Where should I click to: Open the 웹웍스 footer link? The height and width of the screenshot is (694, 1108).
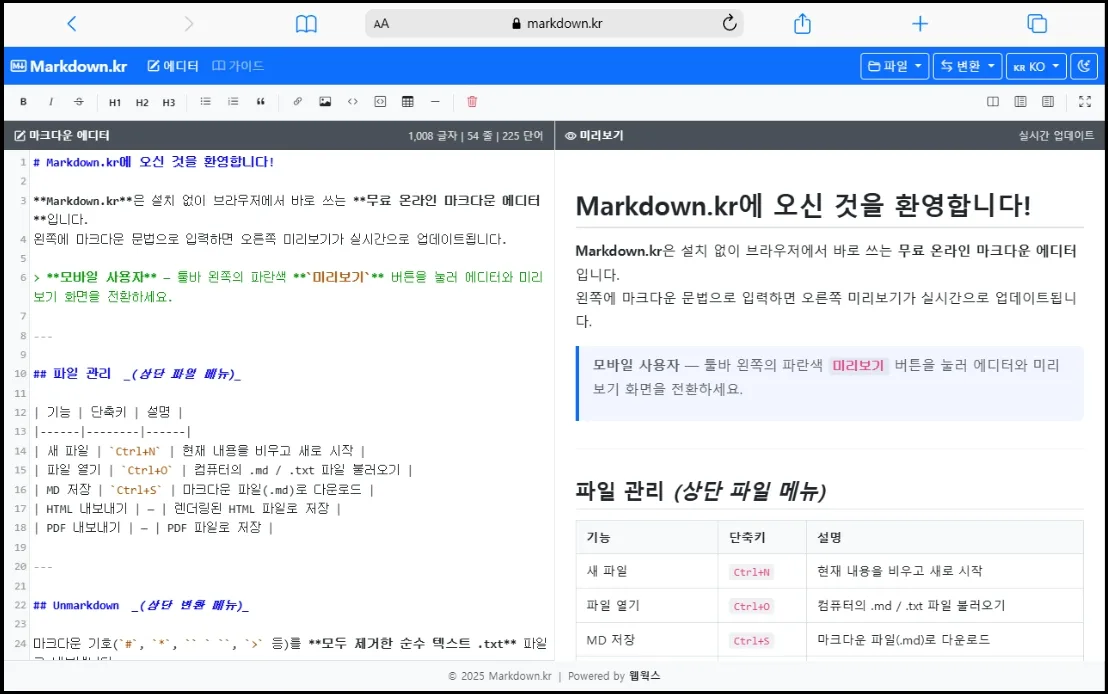coord(644,676)
